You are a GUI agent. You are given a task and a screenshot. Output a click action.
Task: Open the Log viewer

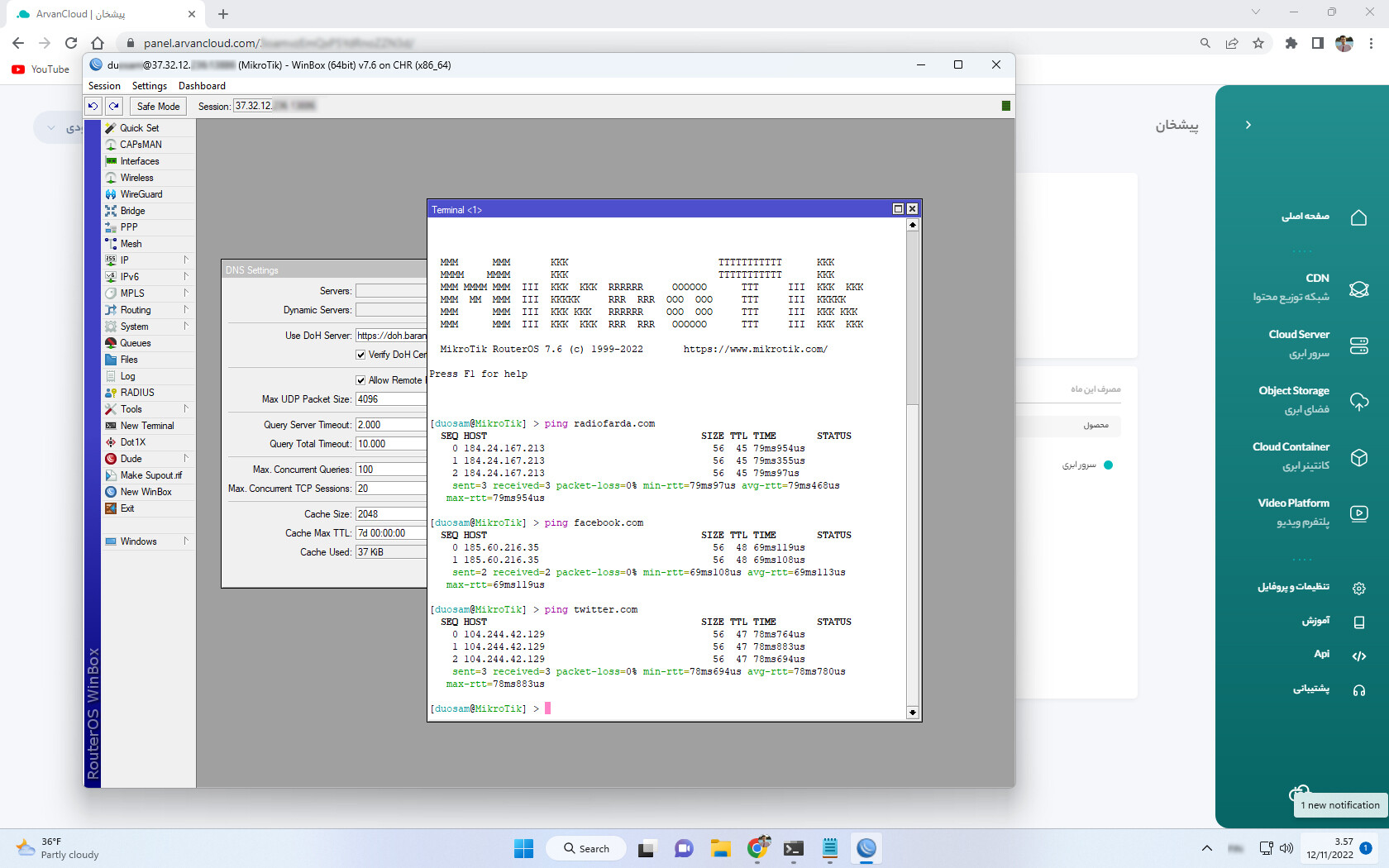click(127, 376)
